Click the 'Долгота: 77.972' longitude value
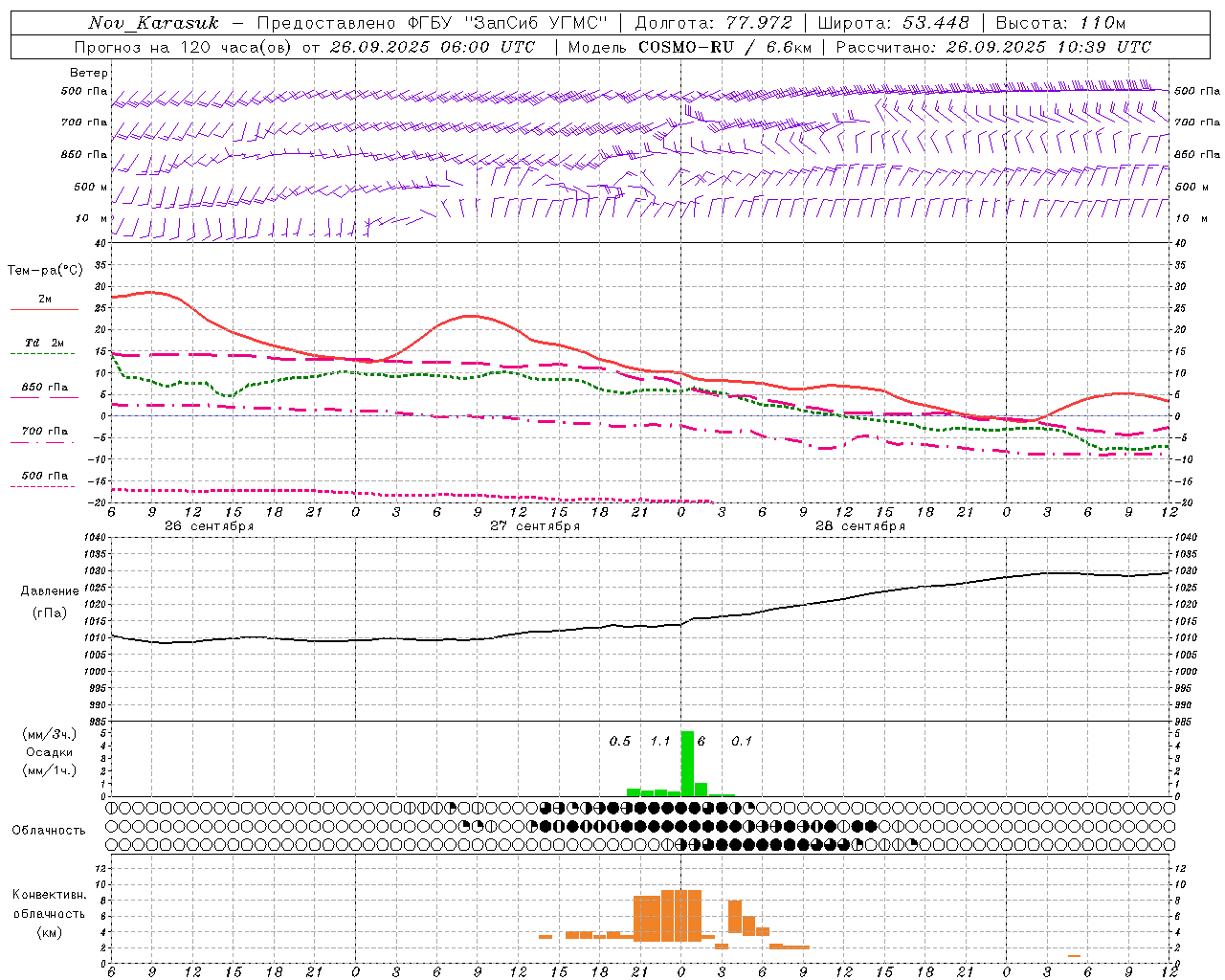1225x980 pixels. click(x=714, y=23)
